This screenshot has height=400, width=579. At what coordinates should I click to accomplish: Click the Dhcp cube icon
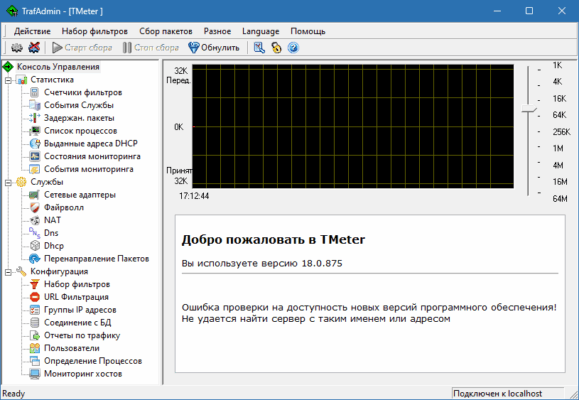pos(35,246)
